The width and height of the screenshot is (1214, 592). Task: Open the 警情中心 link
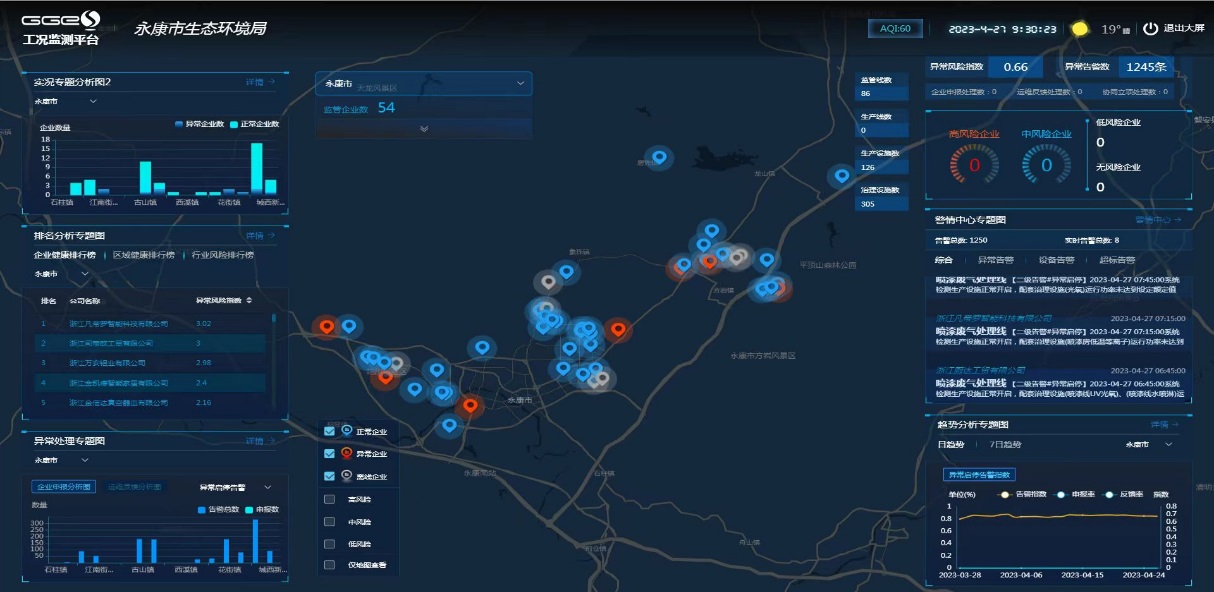pos(1157,220)
